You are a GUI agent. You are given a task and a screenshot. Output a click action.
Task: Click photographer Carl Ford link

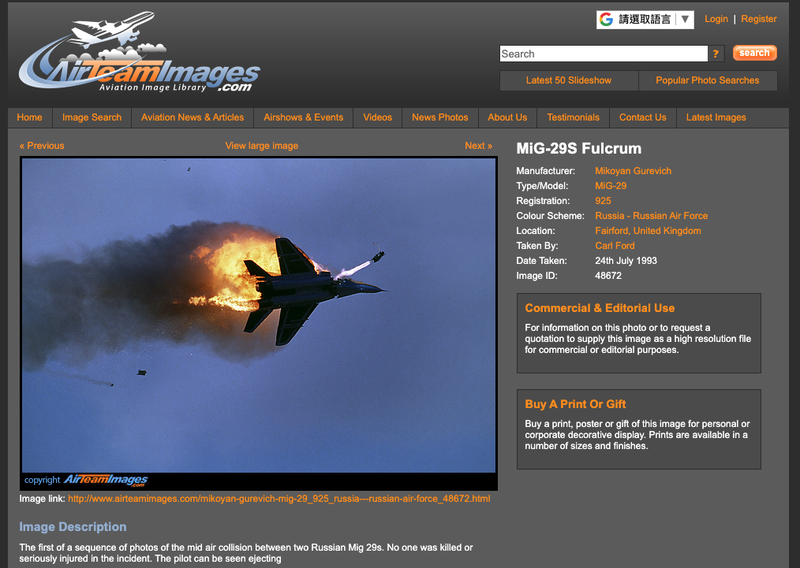pyautogui.click(x=614, y=246)
